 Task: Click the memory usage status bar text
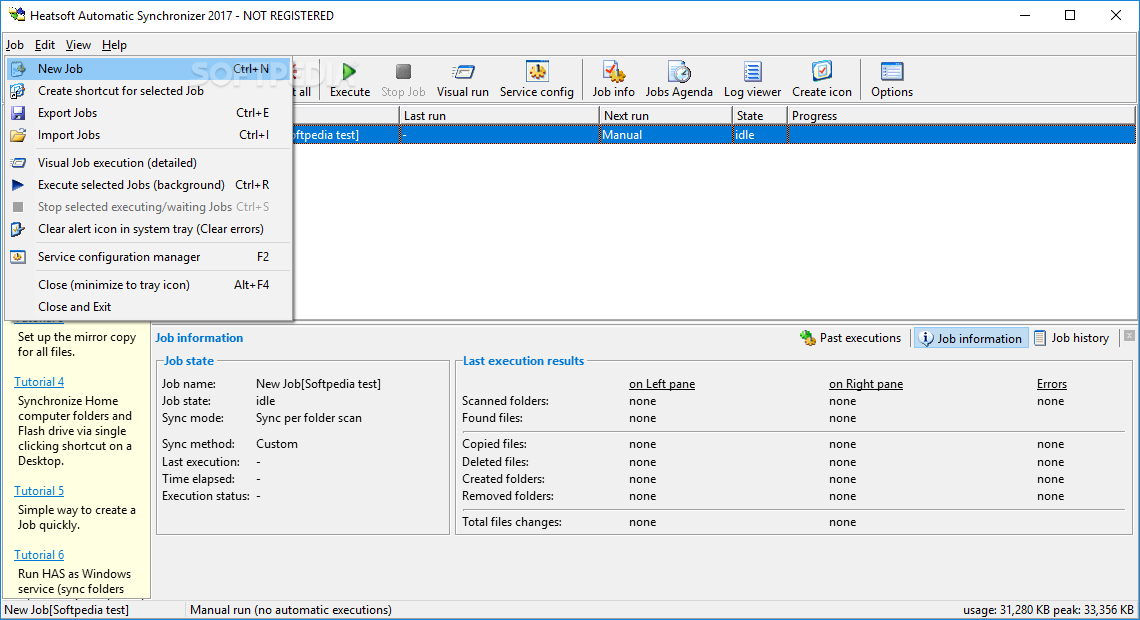tap(1048, 610)
